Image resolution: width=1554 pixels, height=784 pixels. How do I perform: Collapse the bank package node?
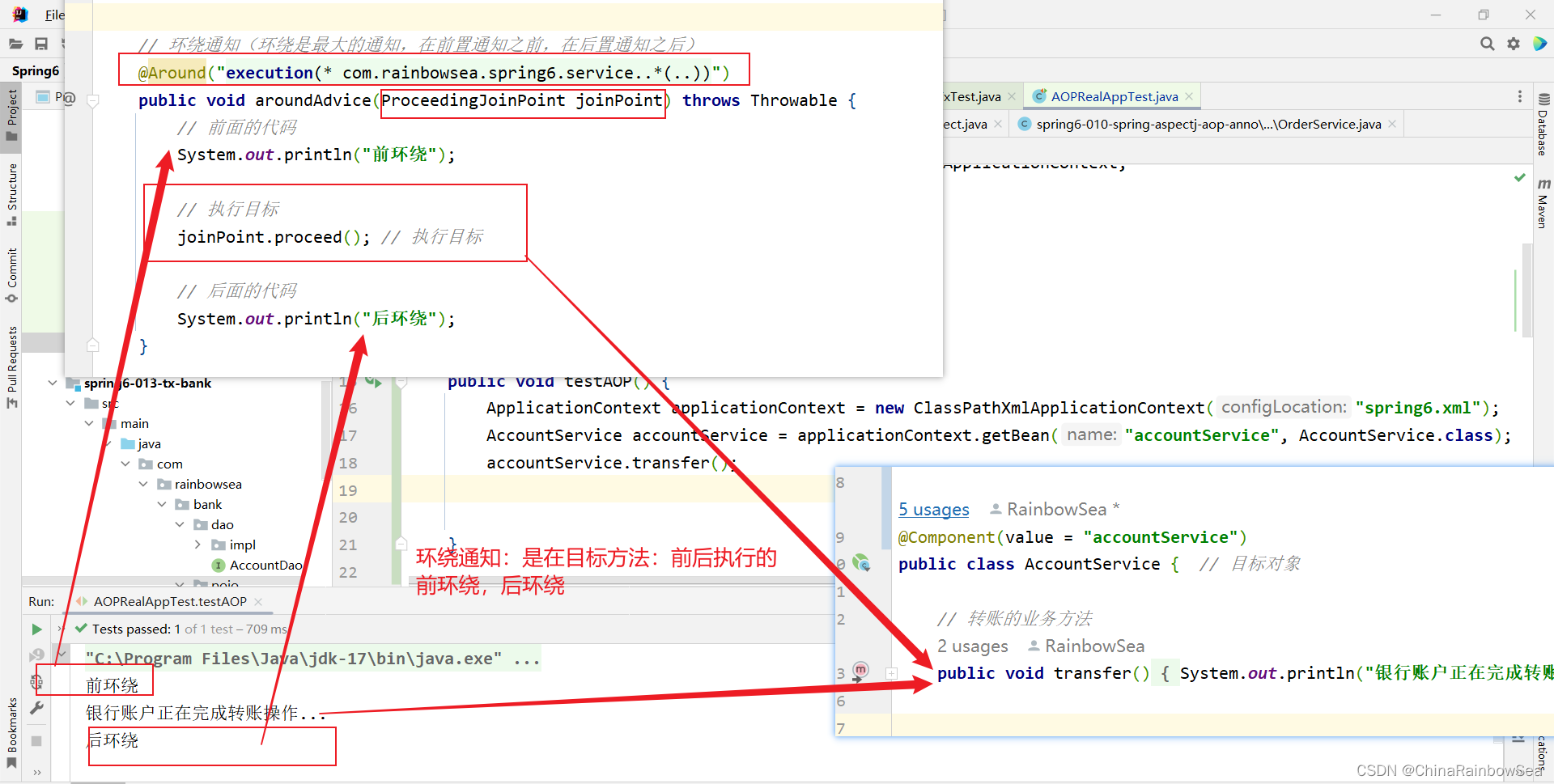click(162, 504)
